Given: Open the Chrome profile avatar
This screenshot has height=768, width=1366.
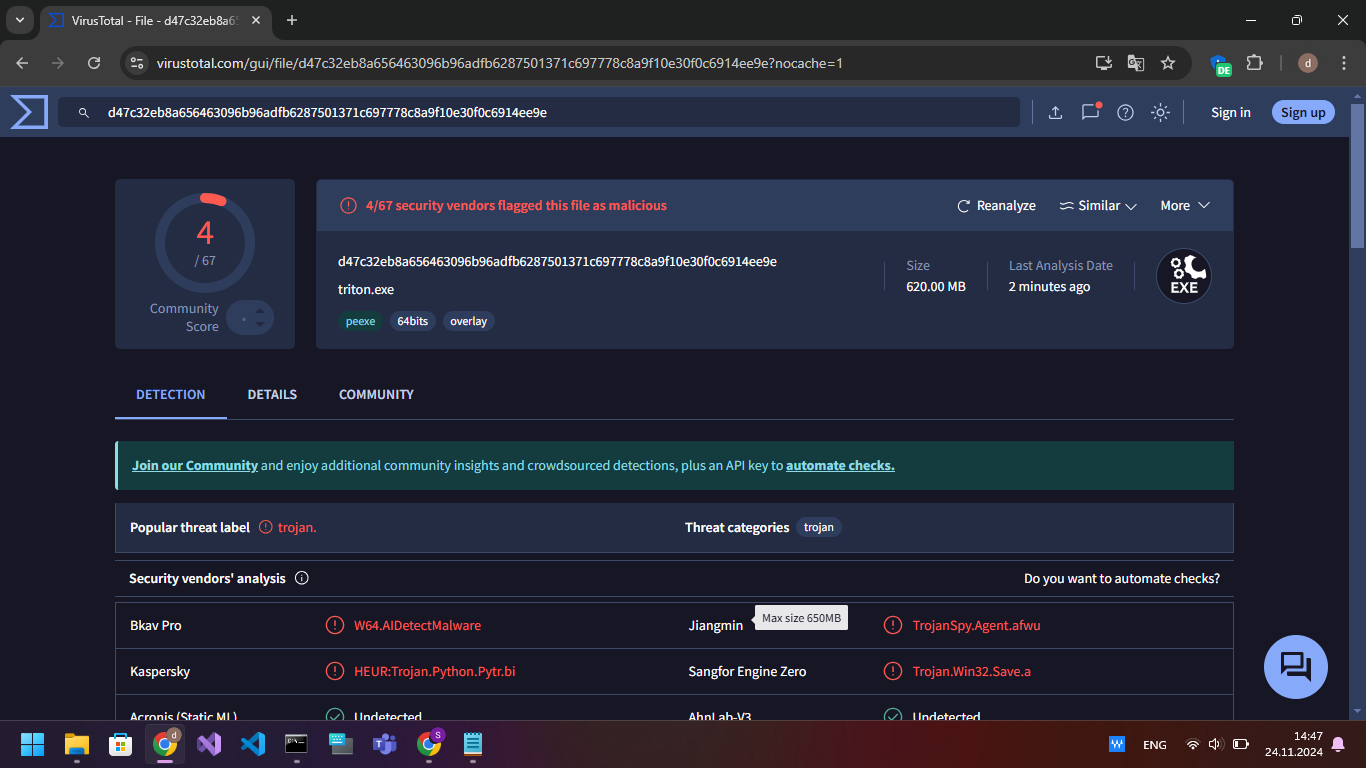Looking at the screenshot, I should click(1308, 63).
